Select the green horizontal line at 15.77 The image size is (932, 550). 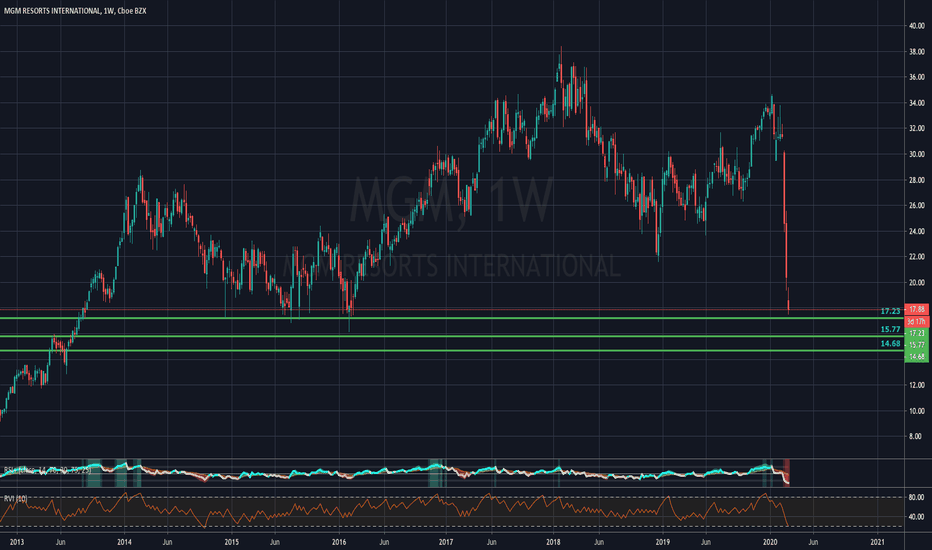tap(452, 337)
